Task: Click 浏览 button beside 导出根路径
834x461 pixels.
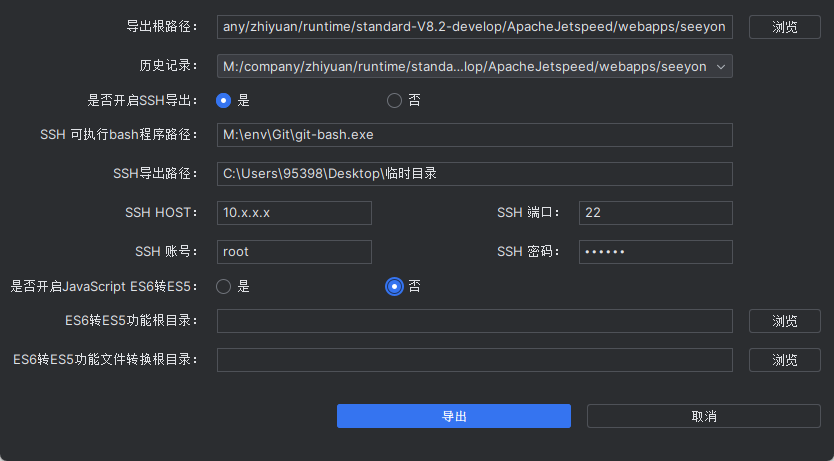Action: tap(784, 27)
